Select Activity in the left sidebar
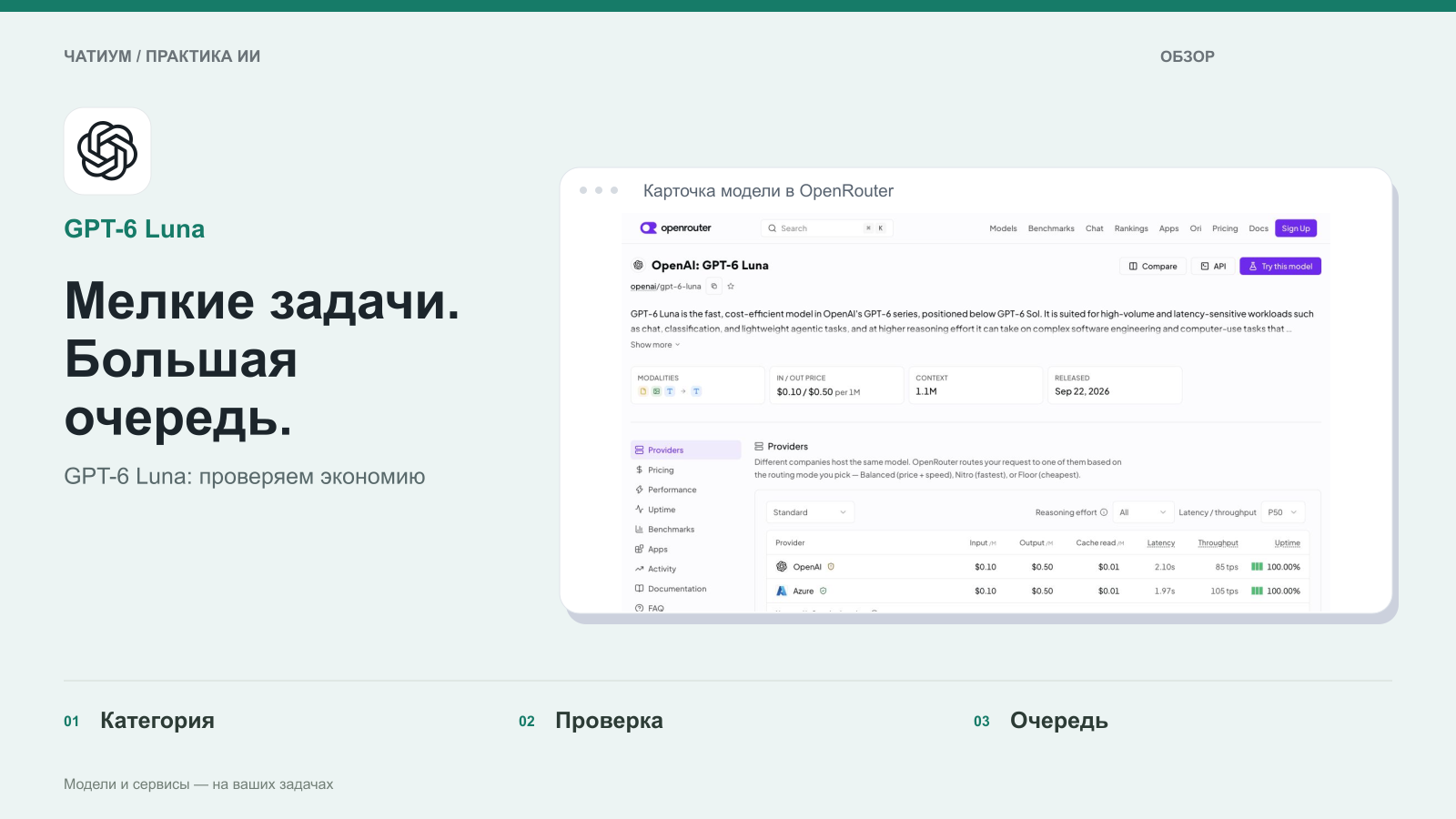1456x819 pixels. (x=686, y=569)
